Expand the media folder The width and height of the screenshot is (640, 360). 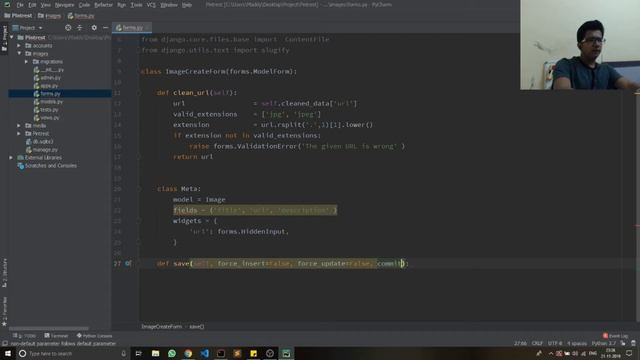(19, 126)
